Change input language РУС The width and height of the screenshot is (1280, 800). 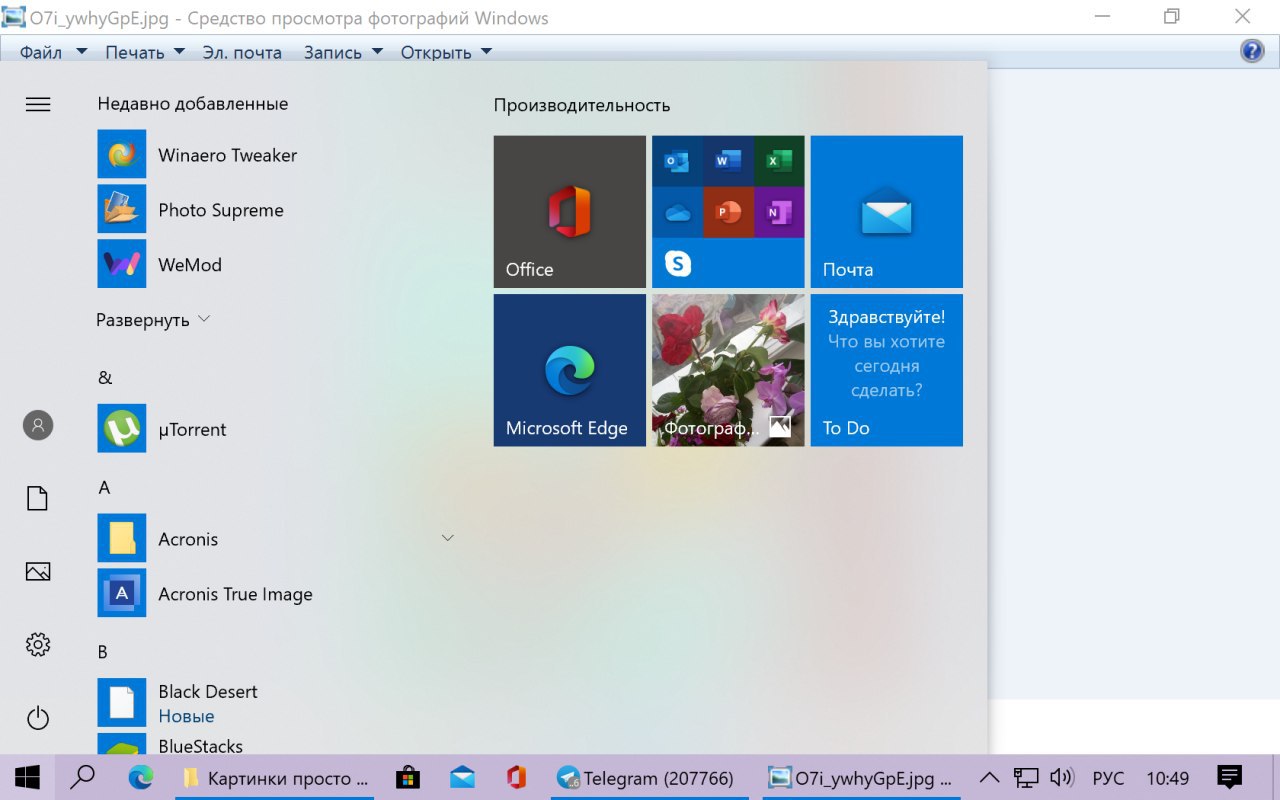1108,778
